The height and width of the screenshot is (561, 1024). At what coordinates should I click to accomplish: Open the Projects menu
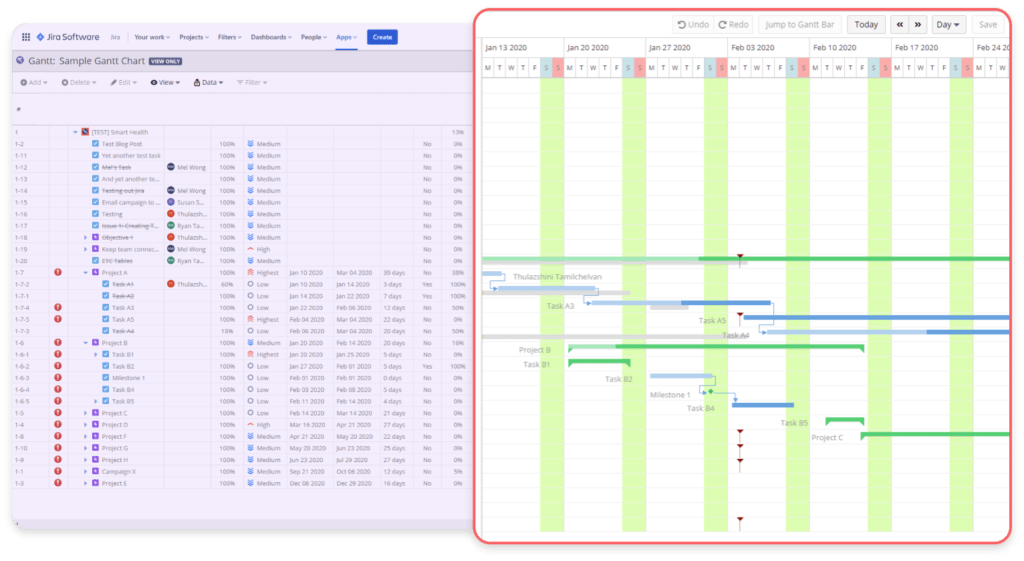click(x=194, y=37)
